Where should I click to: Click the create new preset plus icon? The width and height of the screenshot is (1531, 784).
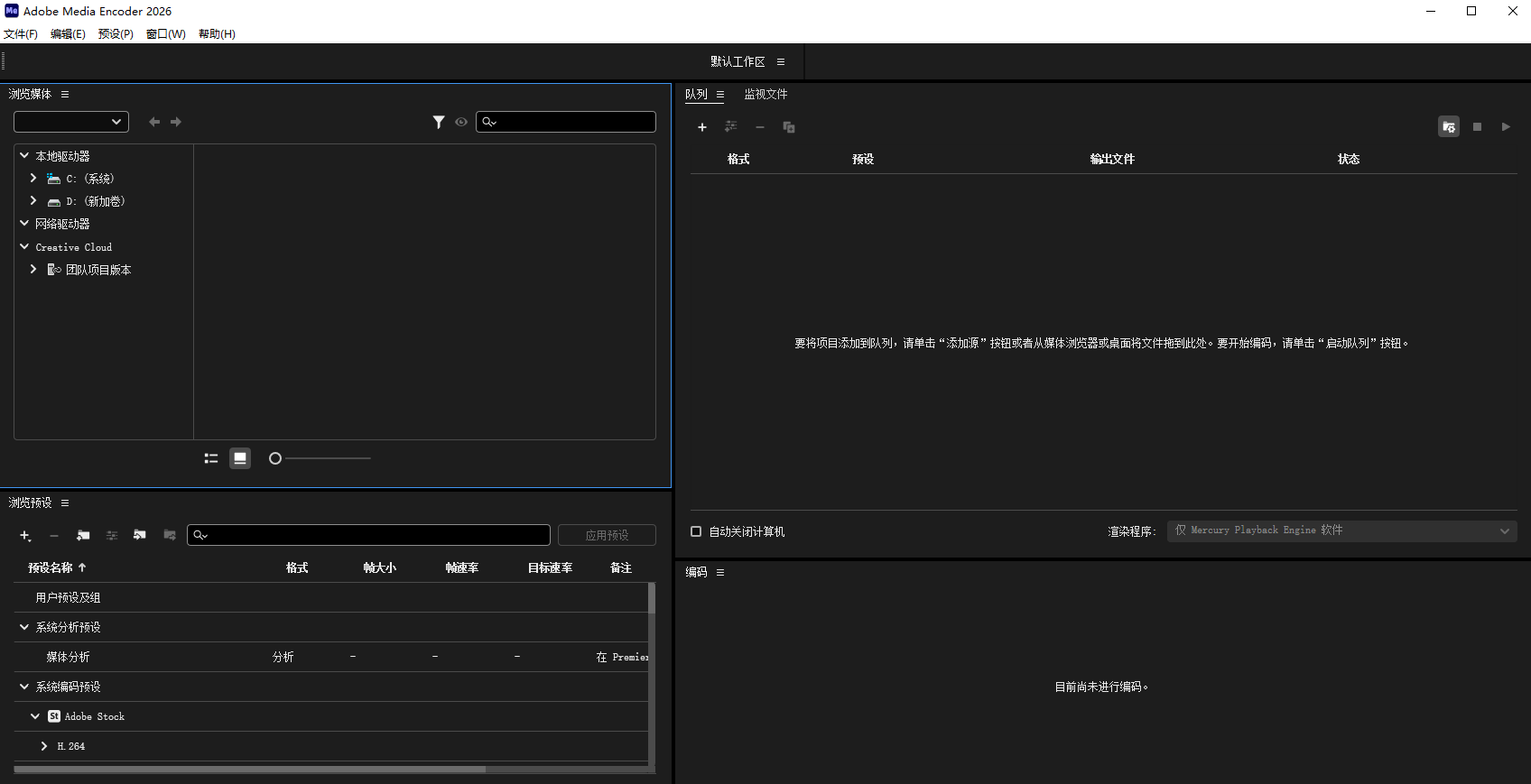coord(25,536)
